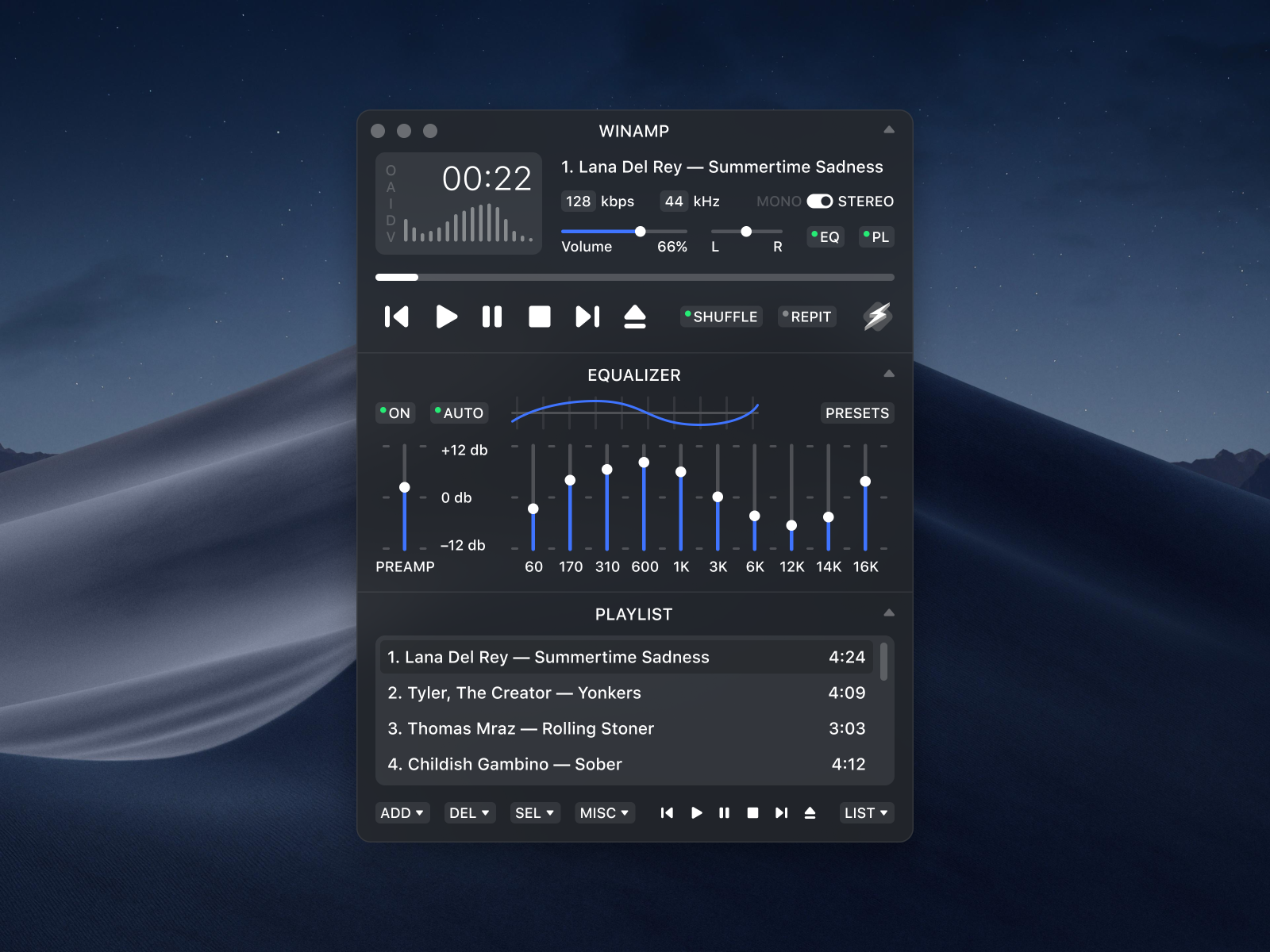
Task: Click the 44 kHz sample rate value
Action: [x=674, y=202]
